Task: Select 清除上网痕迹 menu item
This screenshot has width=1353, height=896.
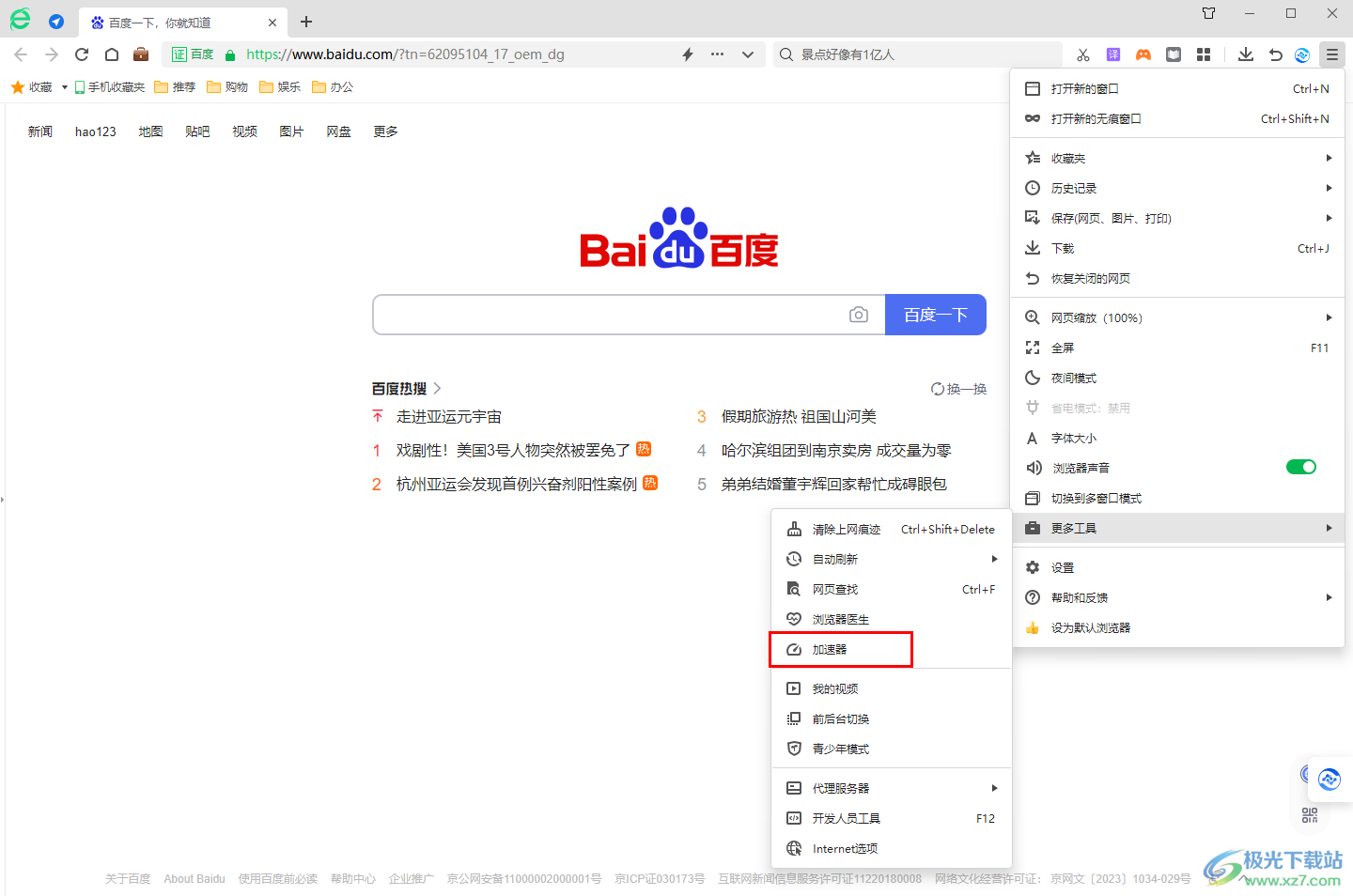Action: click(891, 529)
